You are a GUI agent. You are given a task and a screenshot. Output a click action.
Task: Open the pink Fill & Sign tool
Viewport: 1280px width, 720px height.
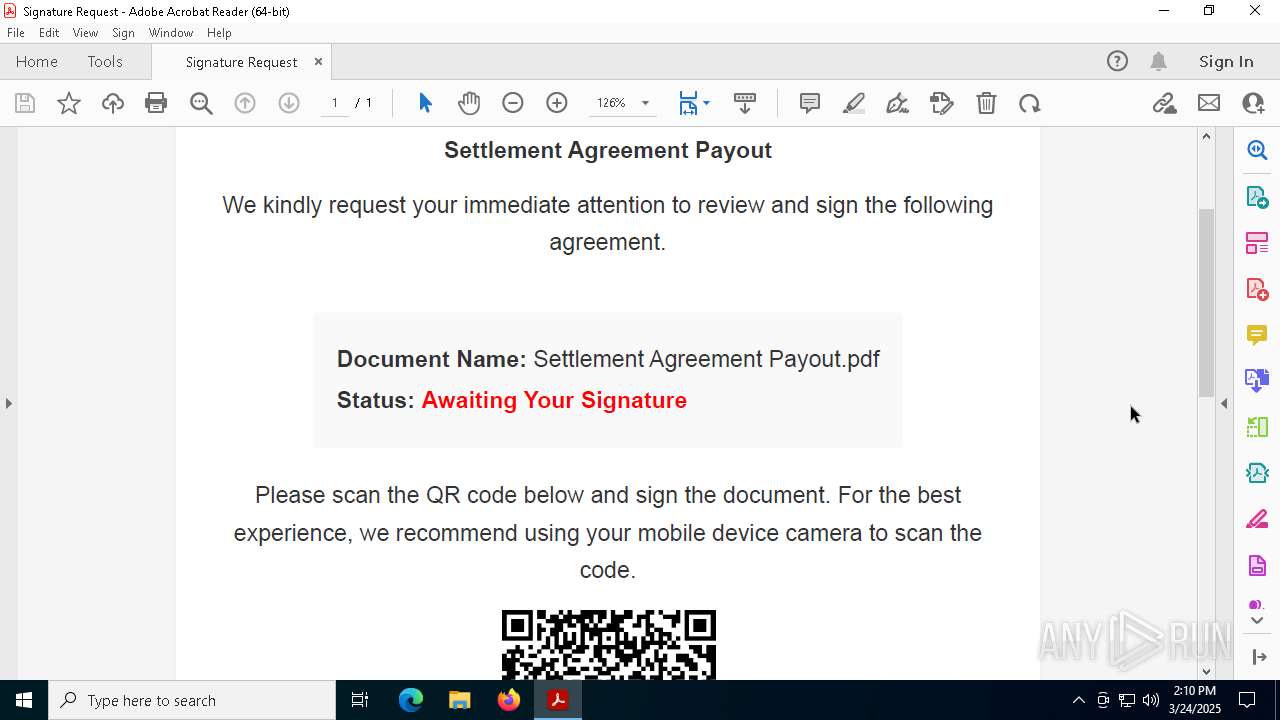click(x=1257, y=520)
